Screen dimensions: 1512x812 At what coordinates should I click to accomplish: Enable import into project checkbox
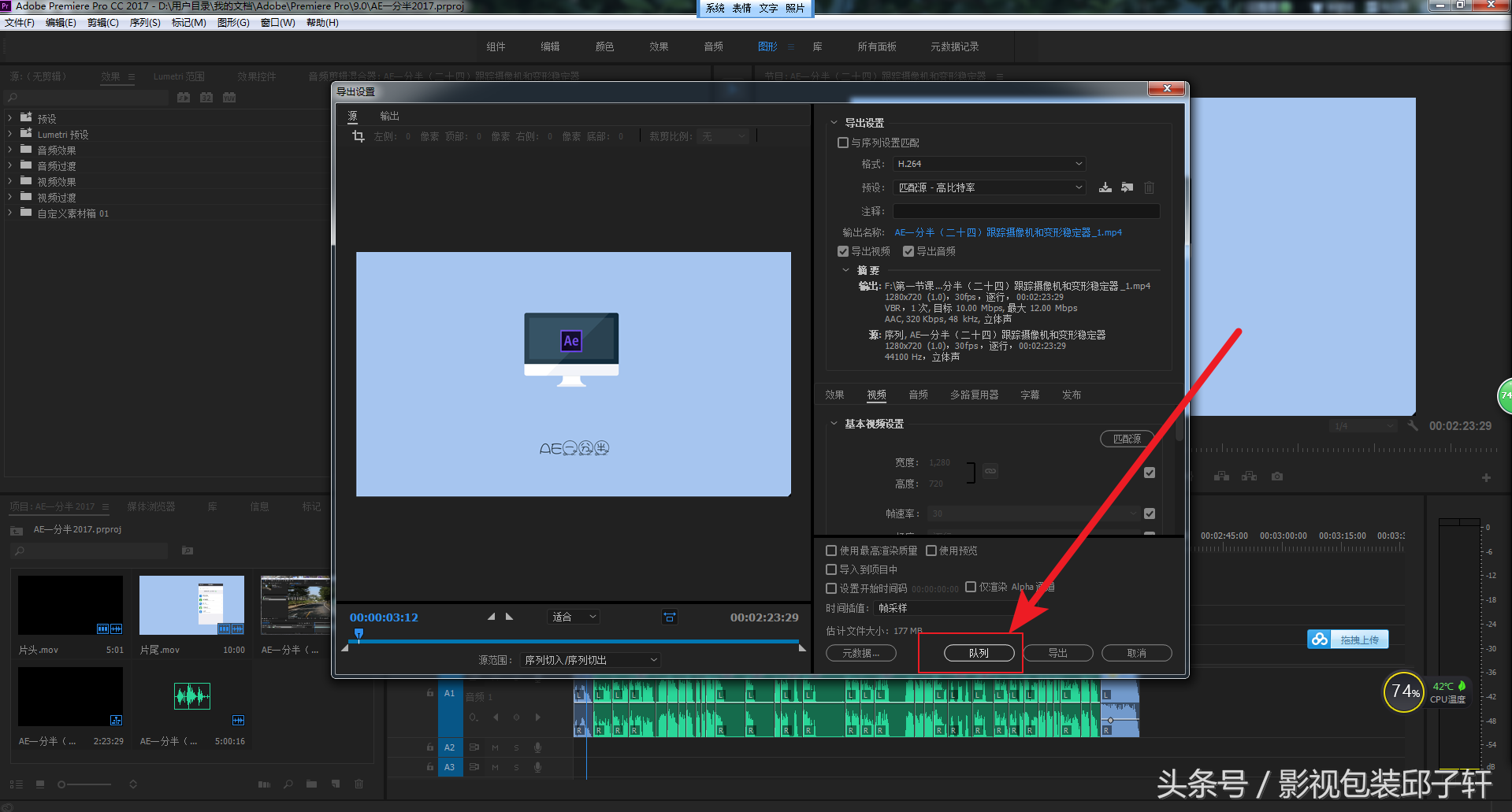click(831, 569)
